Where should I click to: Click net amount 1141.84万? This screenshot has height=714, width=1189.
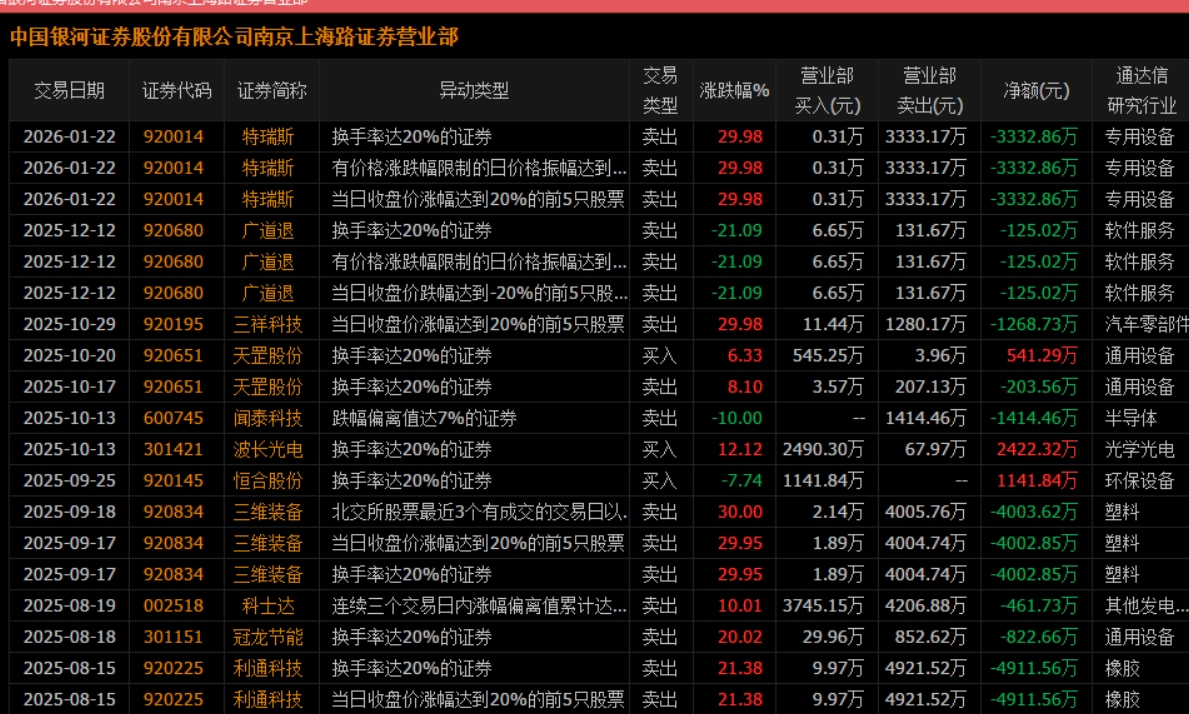[1037, 481]
